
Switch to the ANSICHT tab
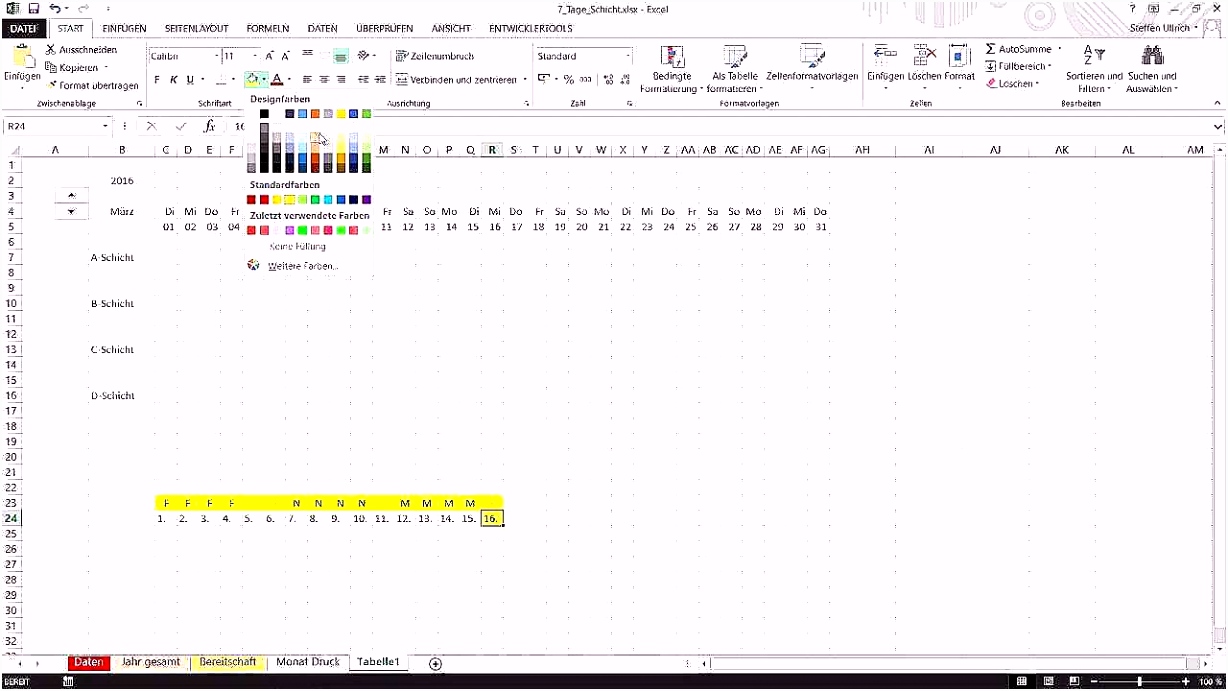[x=451, y=29]
